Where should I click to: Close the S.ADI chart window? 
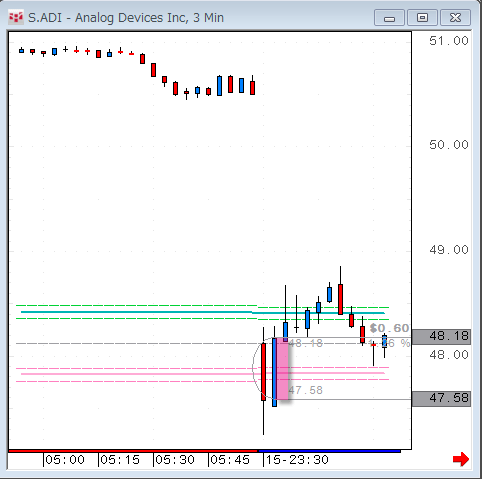coord(455,18)
